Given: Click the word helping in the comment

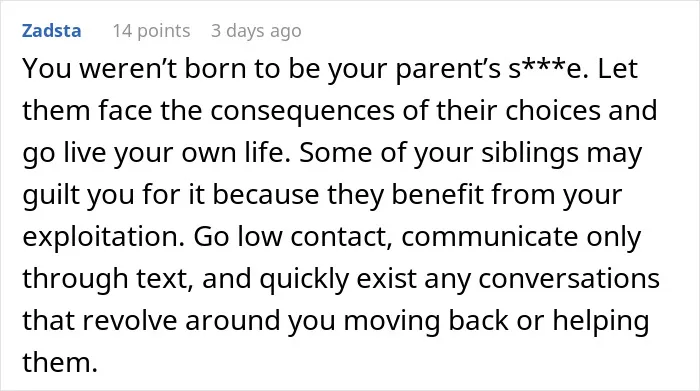Looking at the screenshot, I should [601, 321].
